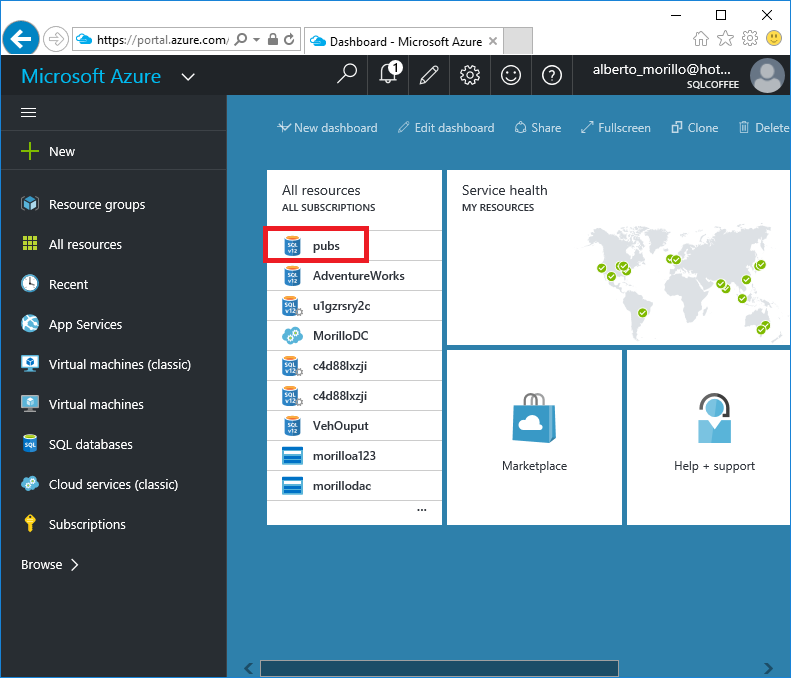Click Share dashboard button
Screen dimensions: 791x678
538,128
